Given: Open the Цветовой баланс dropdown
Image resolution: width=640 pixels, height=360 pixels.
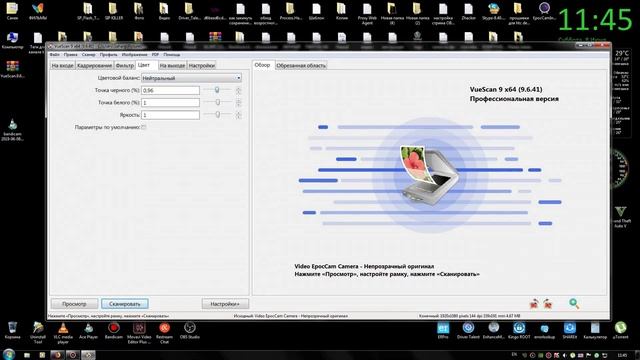Looking at the screenshot, I should click(x=191, y=78).
